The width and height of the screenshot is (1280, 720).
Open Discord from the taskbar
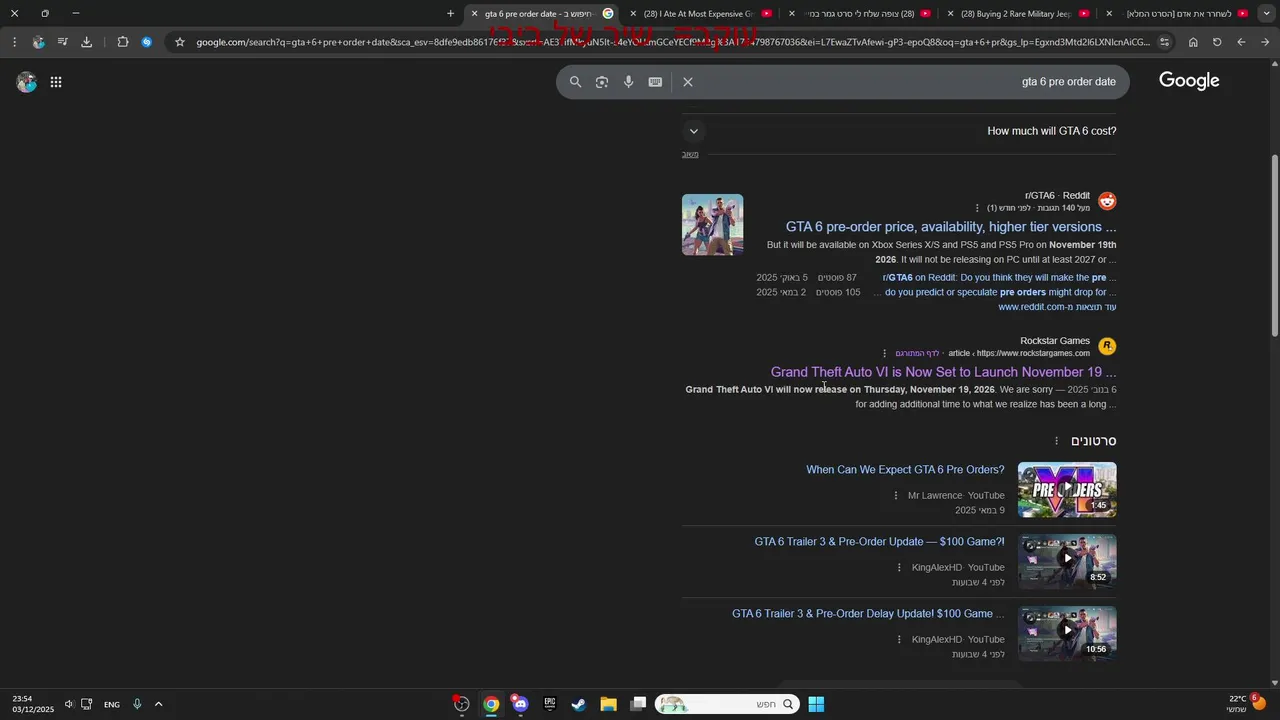tap(520, 704)
